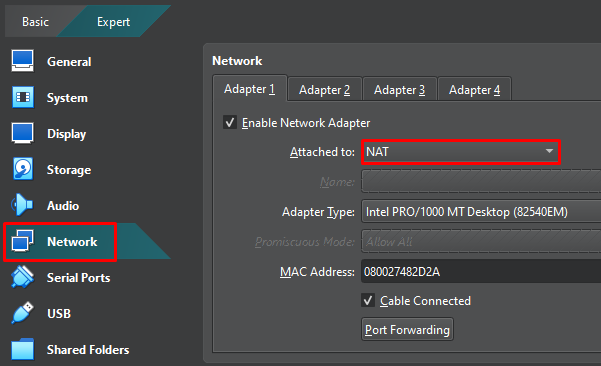
Task: Switch to the Adapter 3 tab
Action: (399, 90)
